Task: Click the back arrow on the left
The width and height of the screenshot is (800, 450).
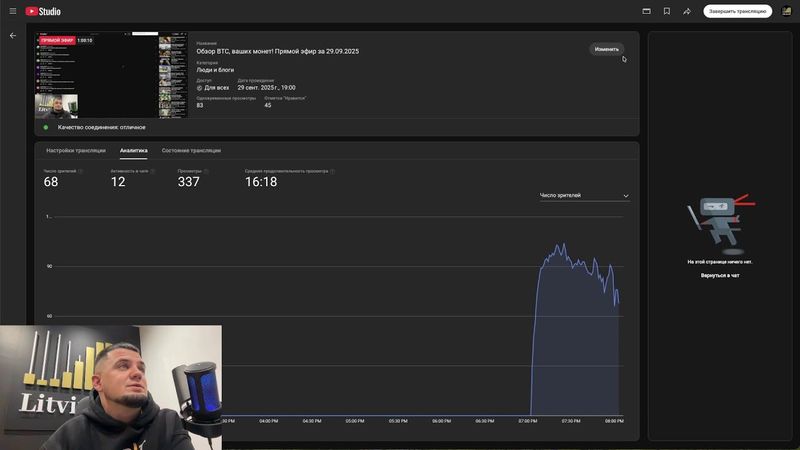Action: point(13,35)
